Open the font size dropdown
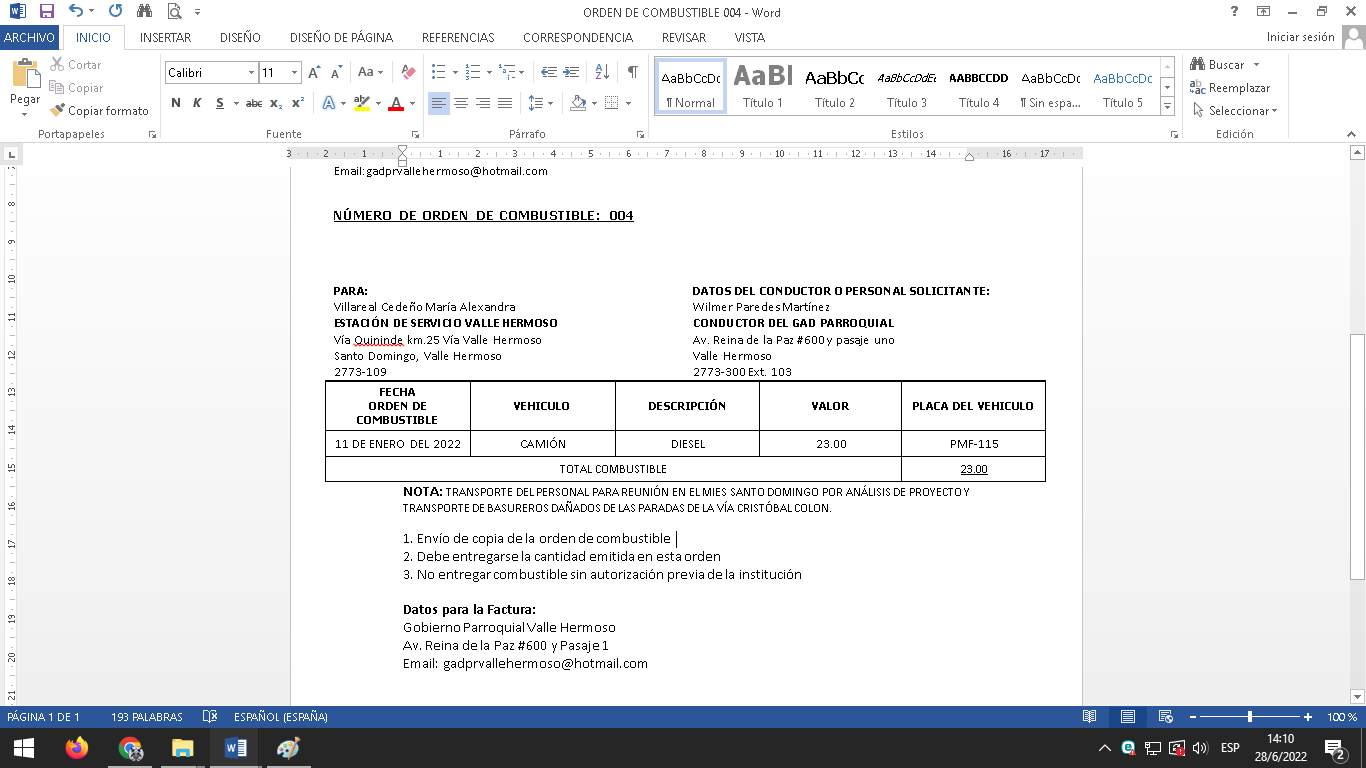This screenshot has width=1366, height=768. [x=295, y=72]
